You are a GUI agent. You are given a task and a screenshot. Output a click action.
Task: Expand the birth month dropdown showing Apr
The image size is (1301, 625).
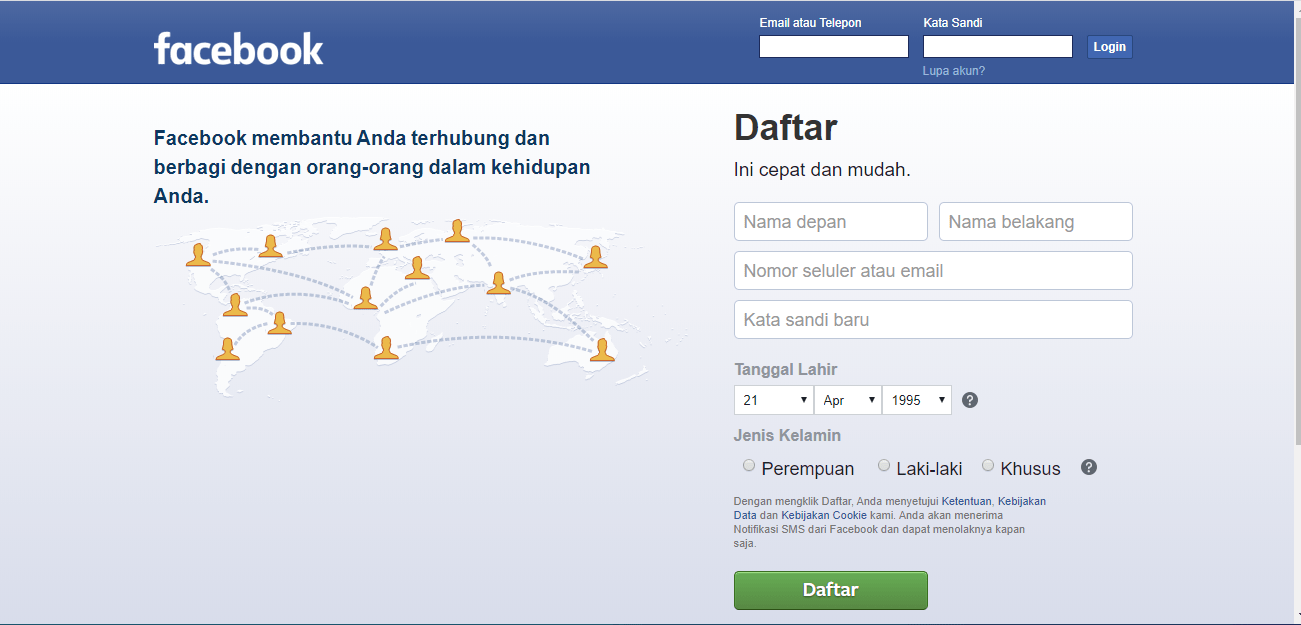[847, 400]
